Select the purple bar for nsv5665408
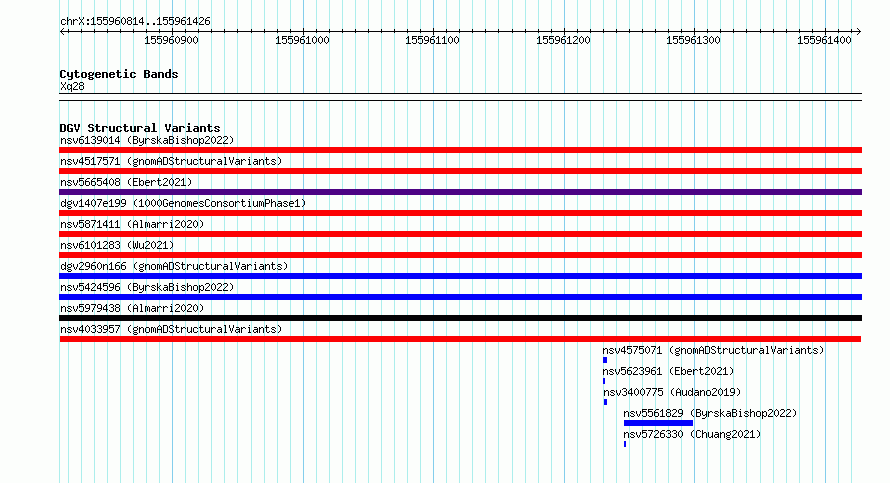 click(460, 192)
